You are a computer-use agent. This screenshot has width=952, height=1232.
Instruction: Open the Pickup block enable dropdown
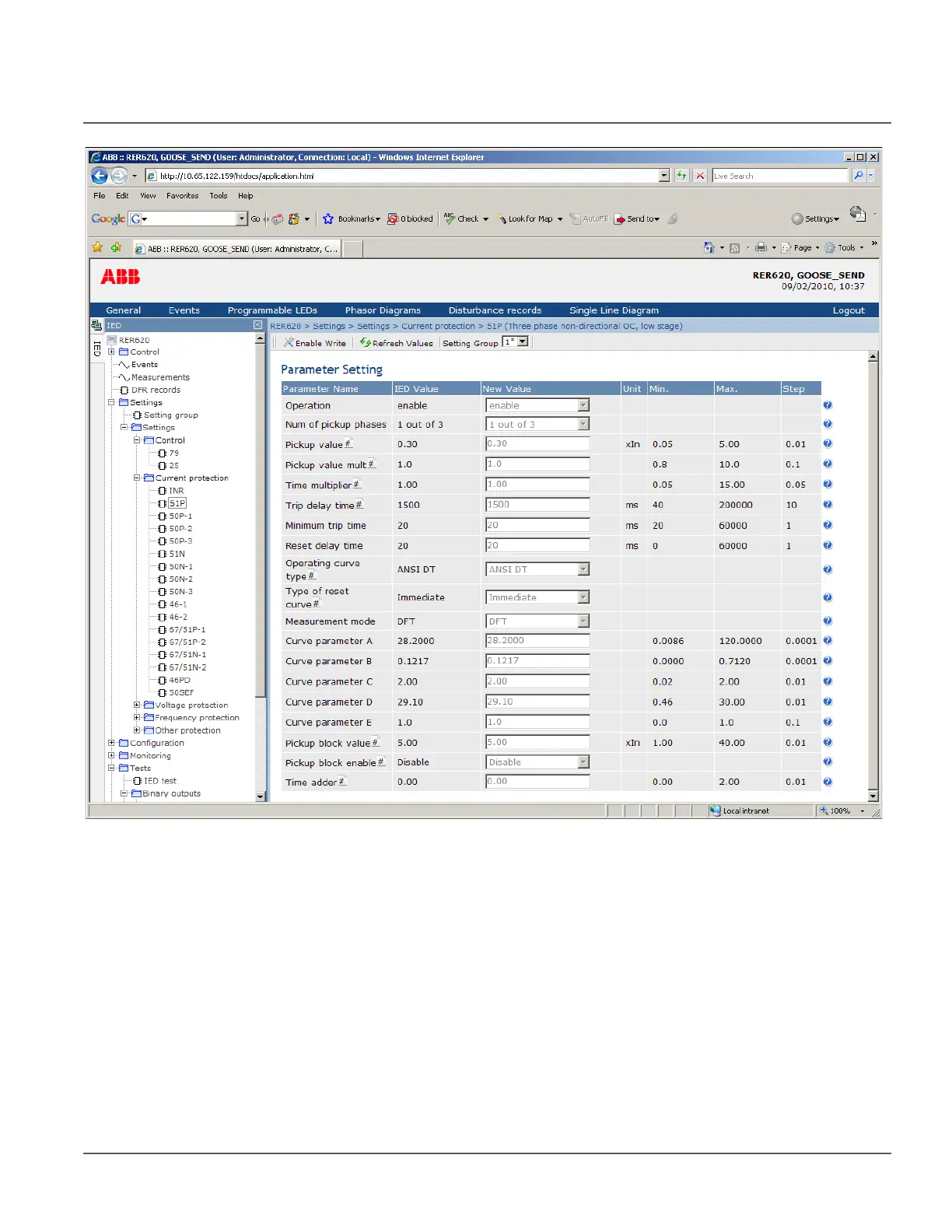(583, 762)
